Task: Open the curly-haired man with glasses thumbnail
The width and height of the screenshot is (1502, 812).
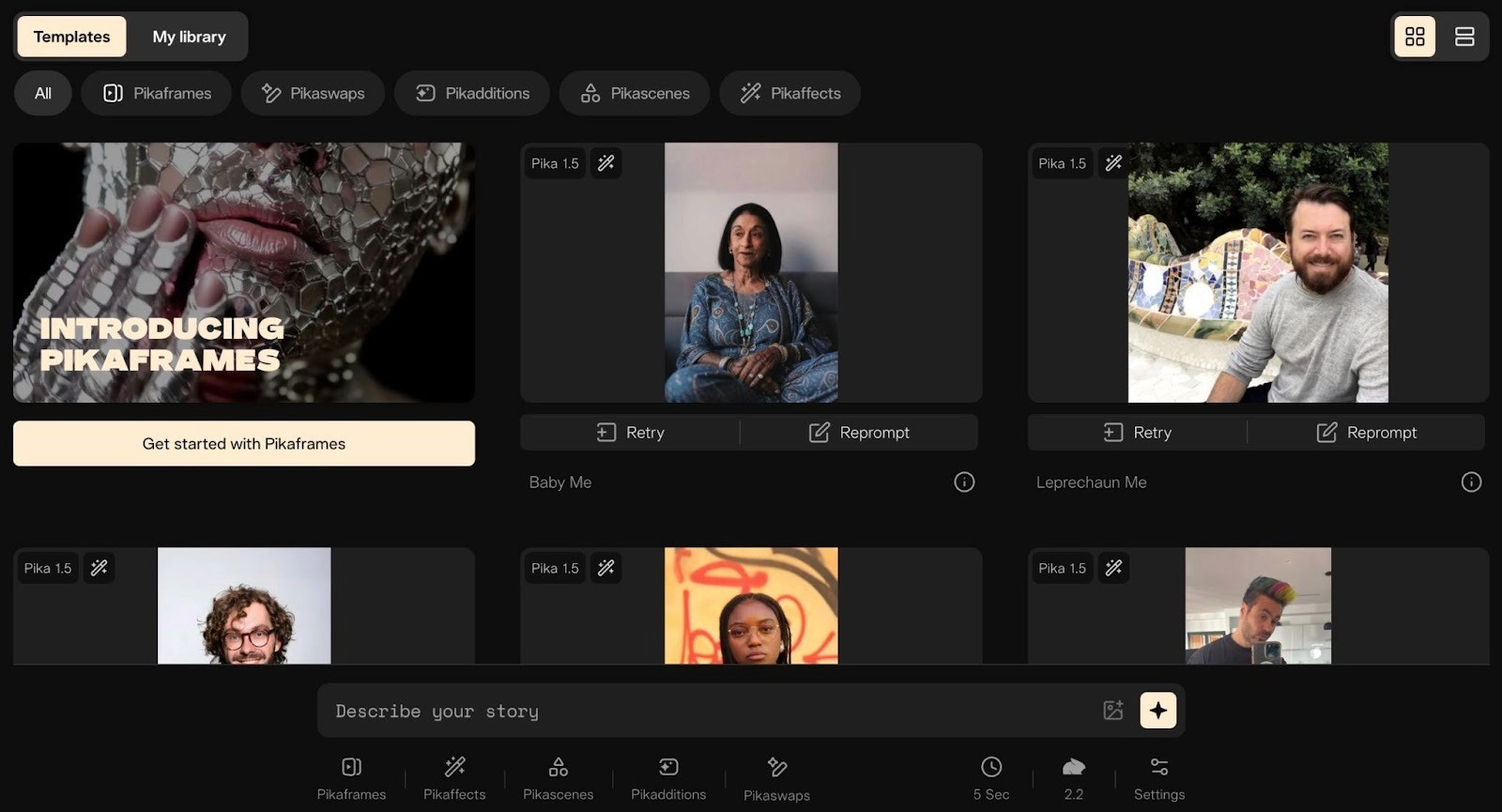Action: [244, 605]
